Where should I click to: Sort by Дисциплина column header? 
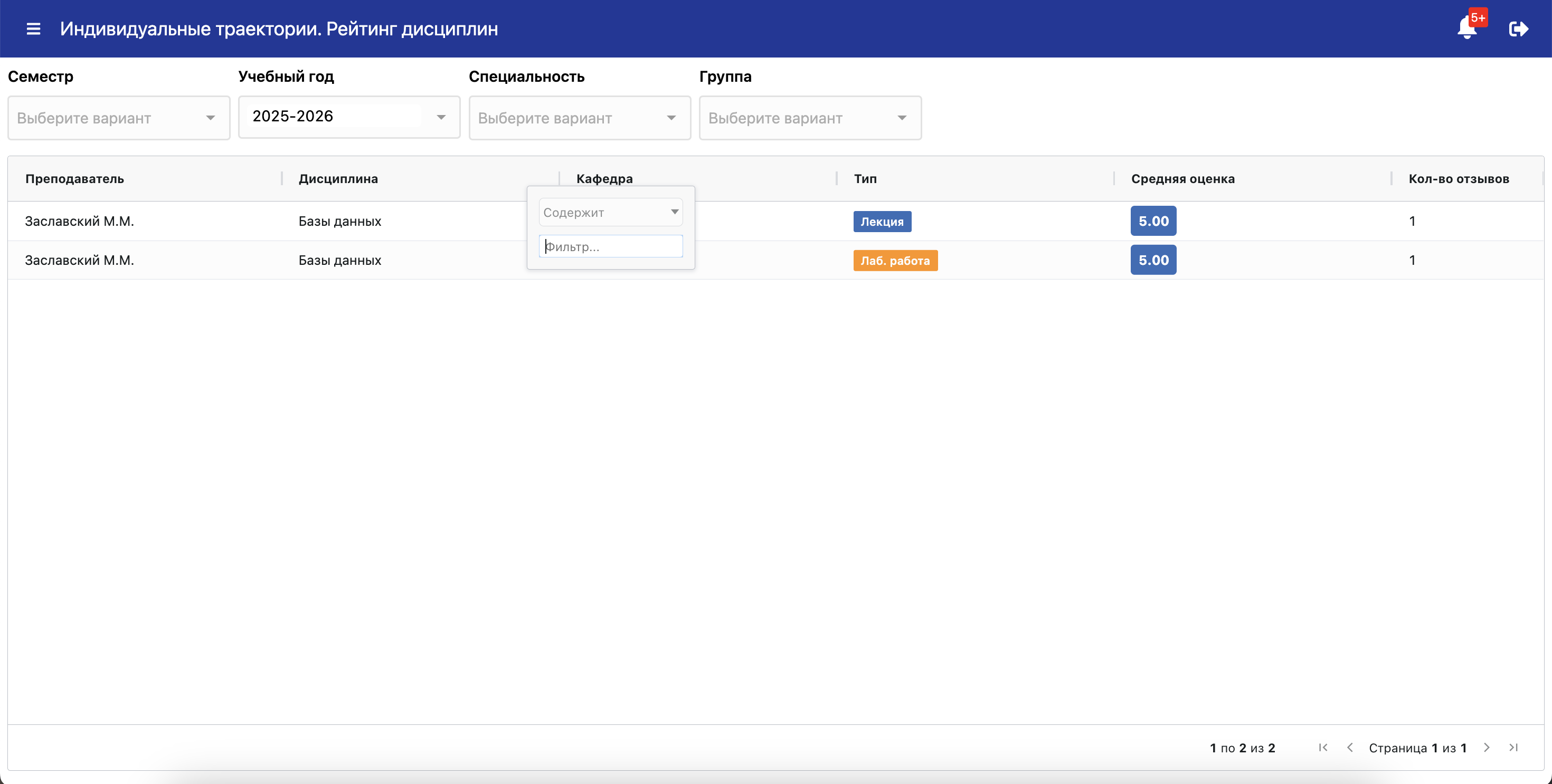pyautogui.click(x=338, y=178)
